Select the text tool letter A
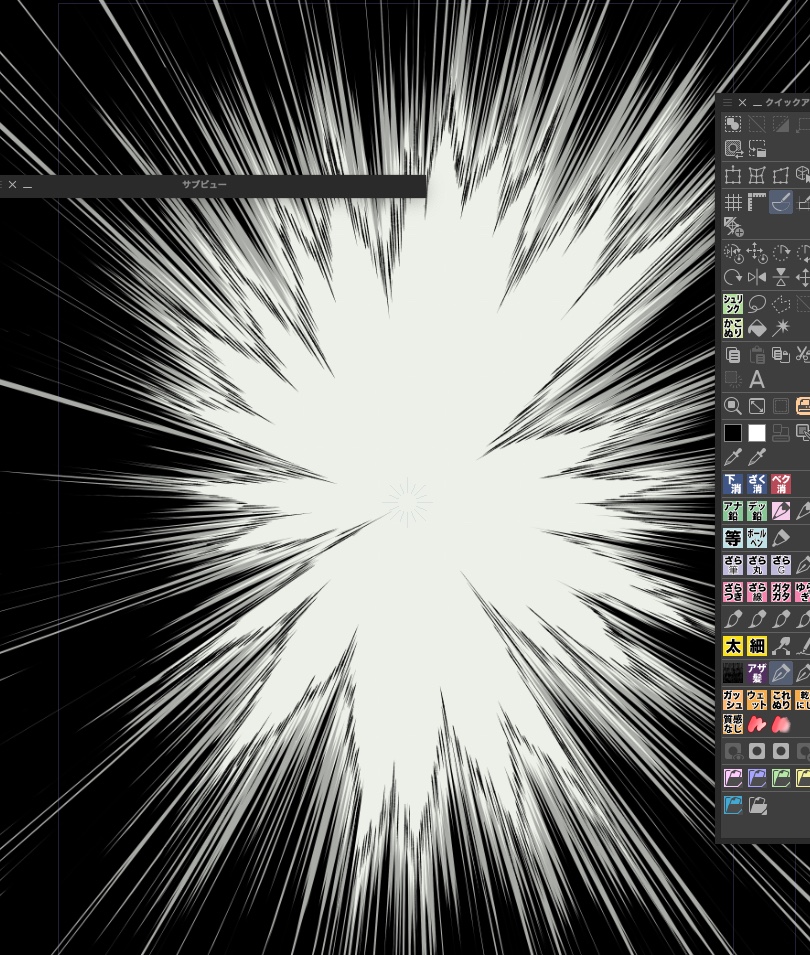This screenshot has height=955, width=810. (757, 379)
